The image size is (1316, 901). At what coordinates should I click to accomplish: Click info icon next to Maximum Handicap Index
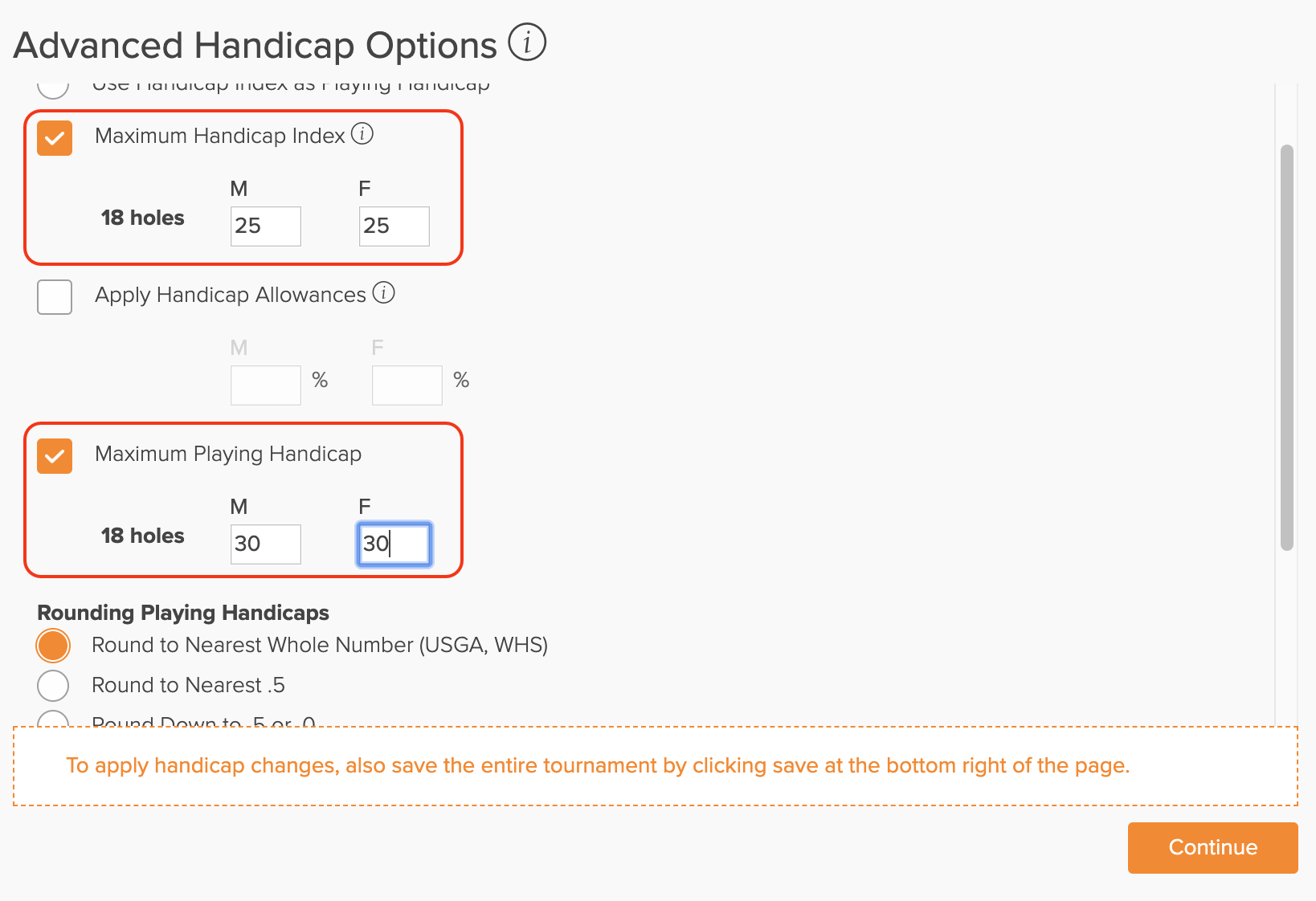coord(362,133)
